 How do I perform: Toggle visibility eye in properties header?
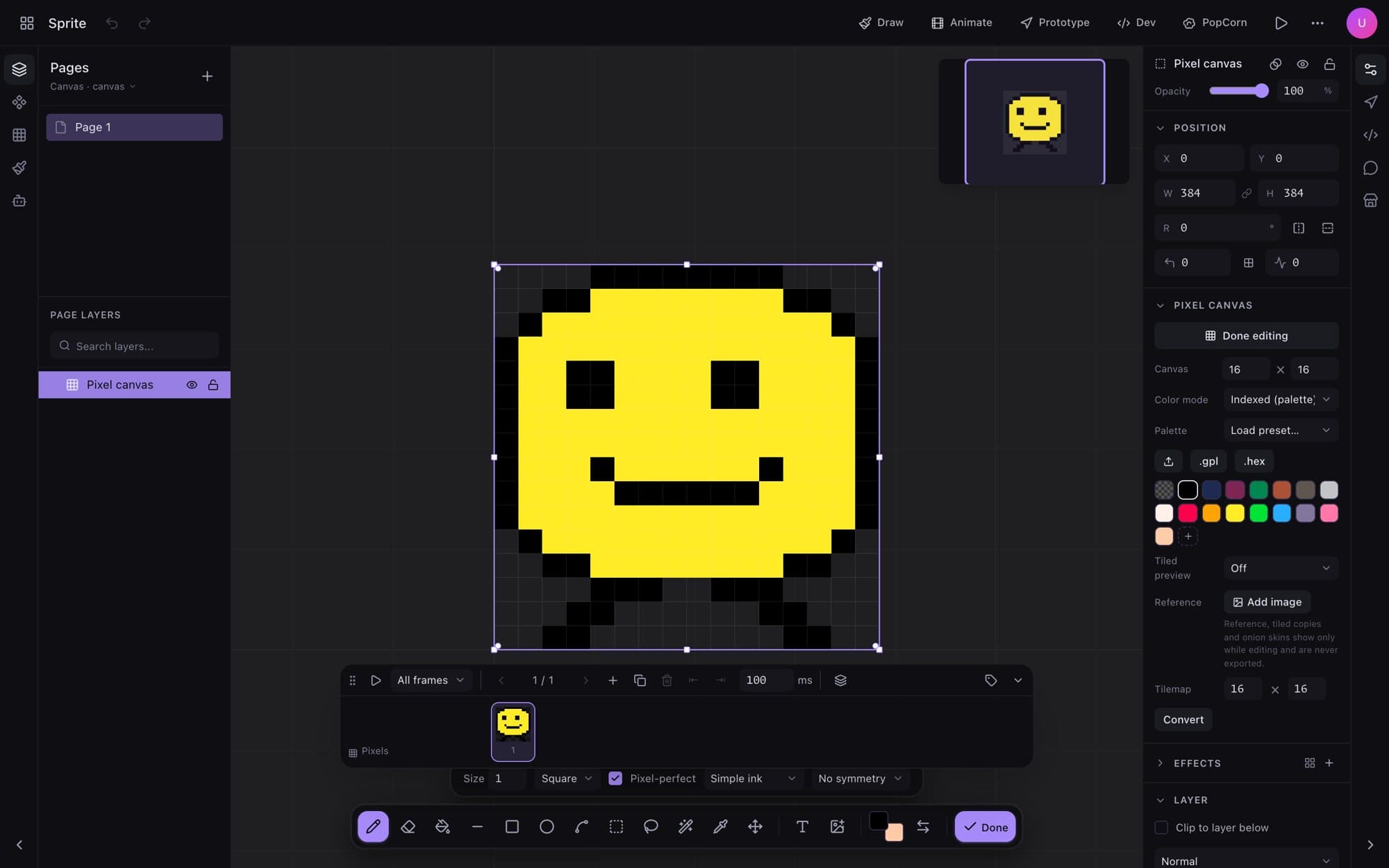(x=1303, y=64)
